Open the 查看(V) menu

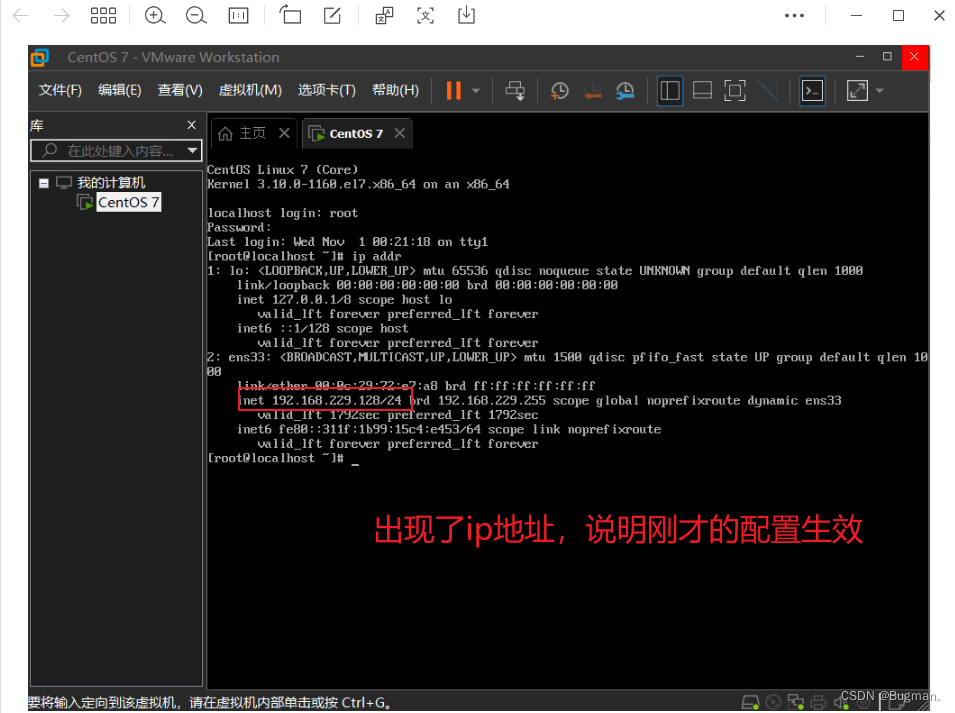180,90
